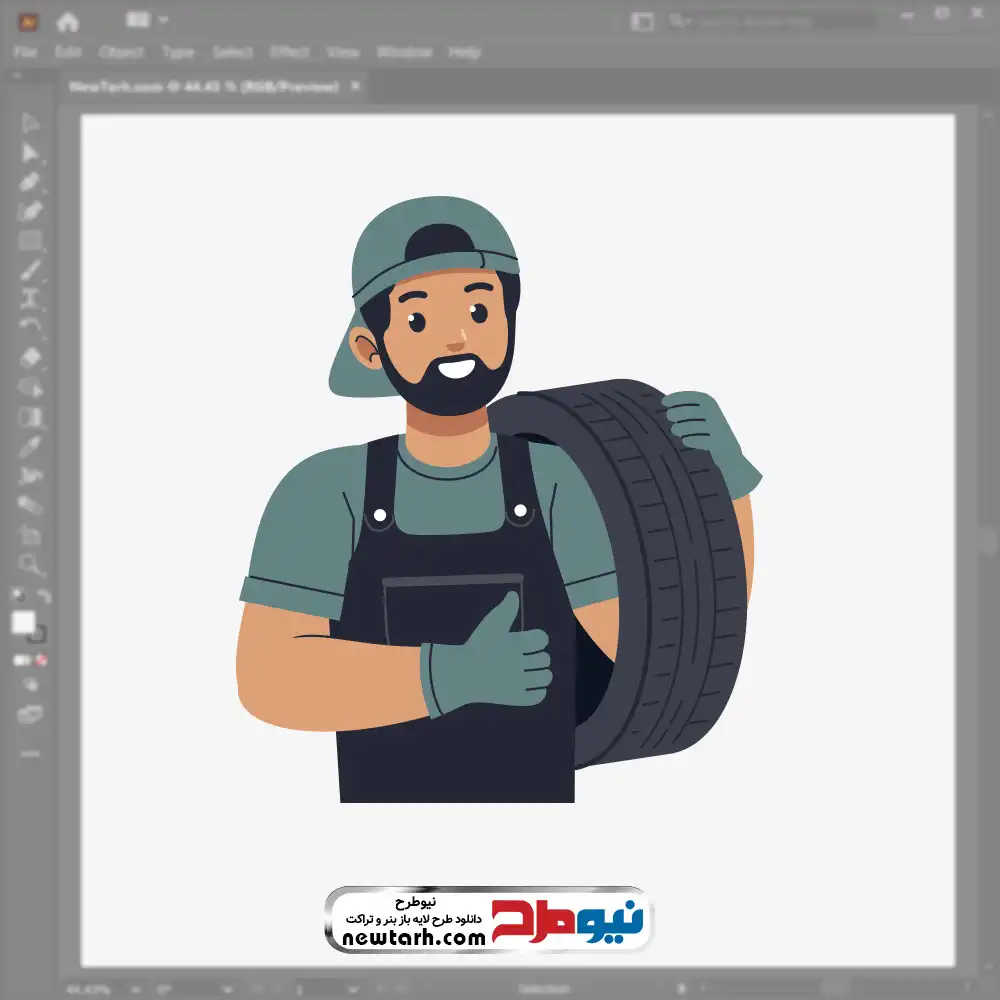Screen dimensions: 1000x1000
Task: Select the Paintbrush tool
Action: [x=31, y=270]
